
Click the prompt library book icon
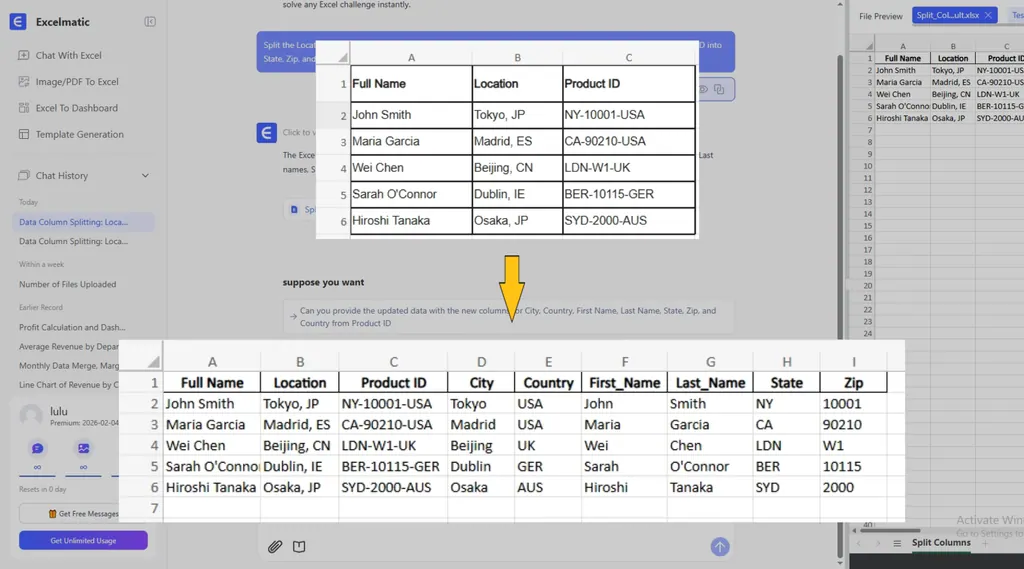pyautogui.click(x=299, y=546)
